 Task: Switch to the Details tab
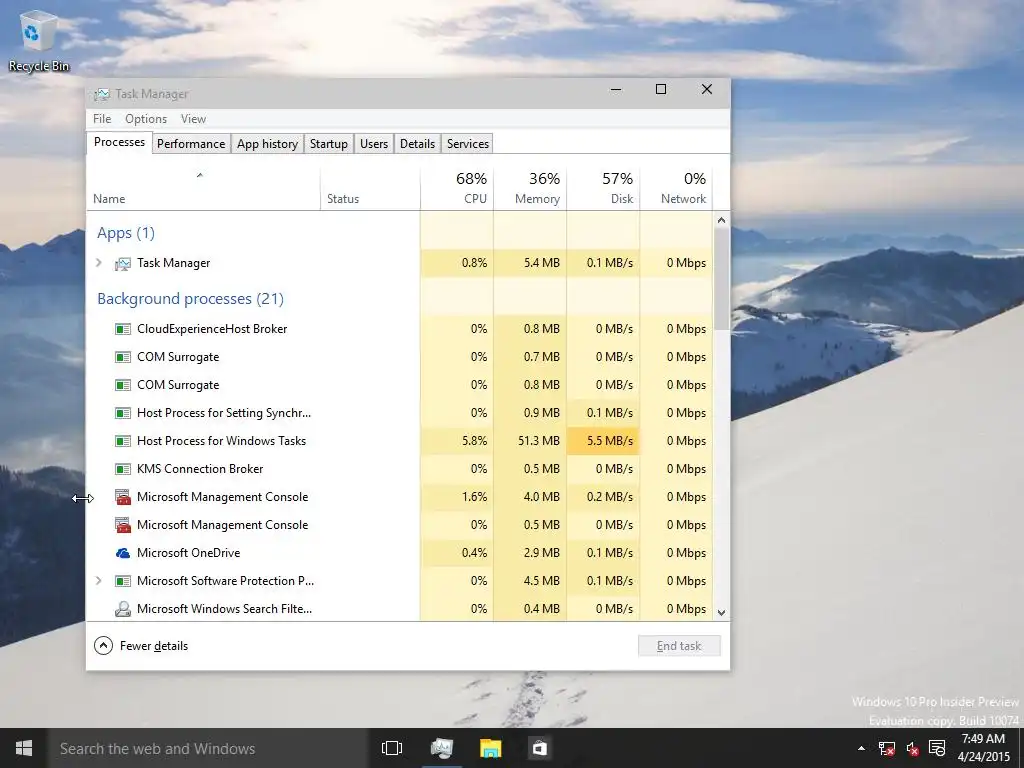click(x=417, y=144)
